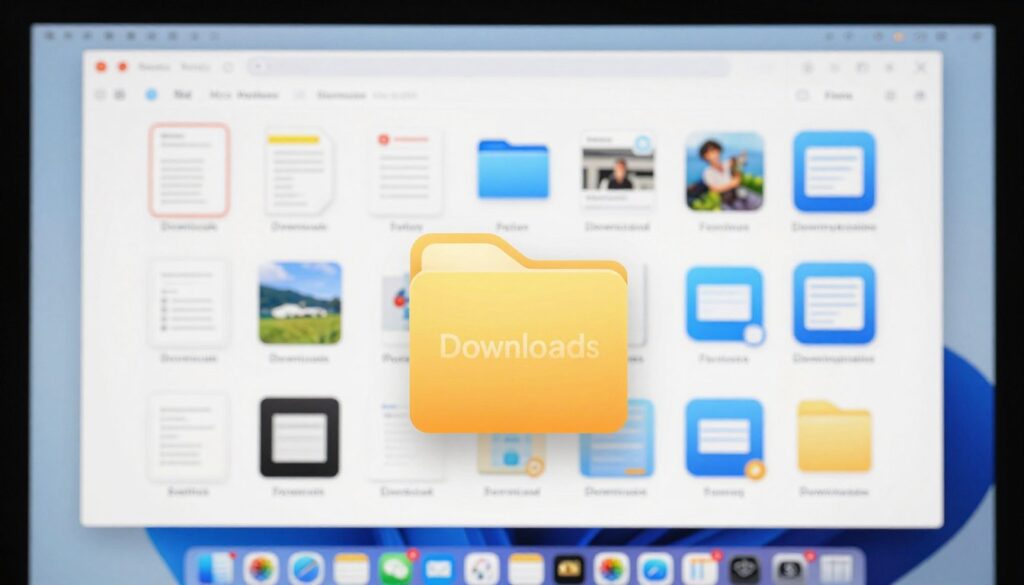Click the search field in the window toolbar
1024x585 pixels.
click(x=488, y=67)
